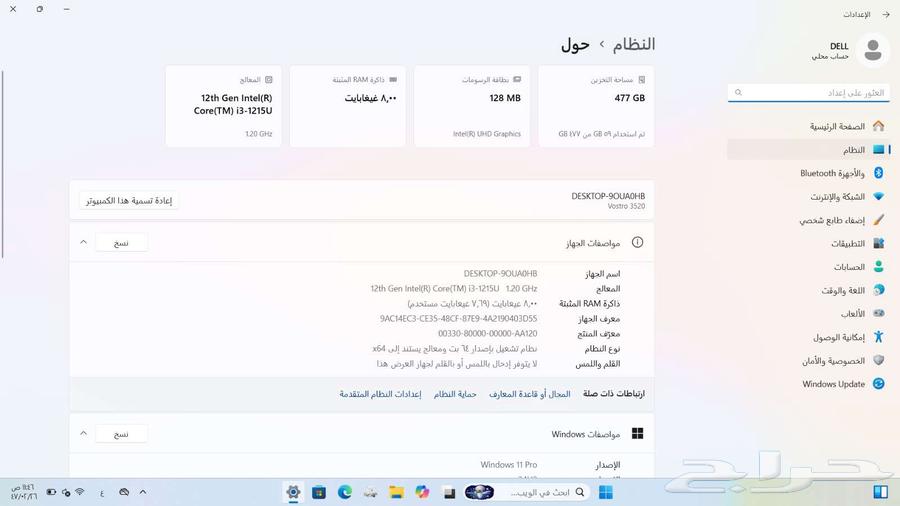Open Privacy and security (الخصوصية والأمان)
Image resolution: width=900 pixels, height=506 pixels.
[x=809, y=361]
